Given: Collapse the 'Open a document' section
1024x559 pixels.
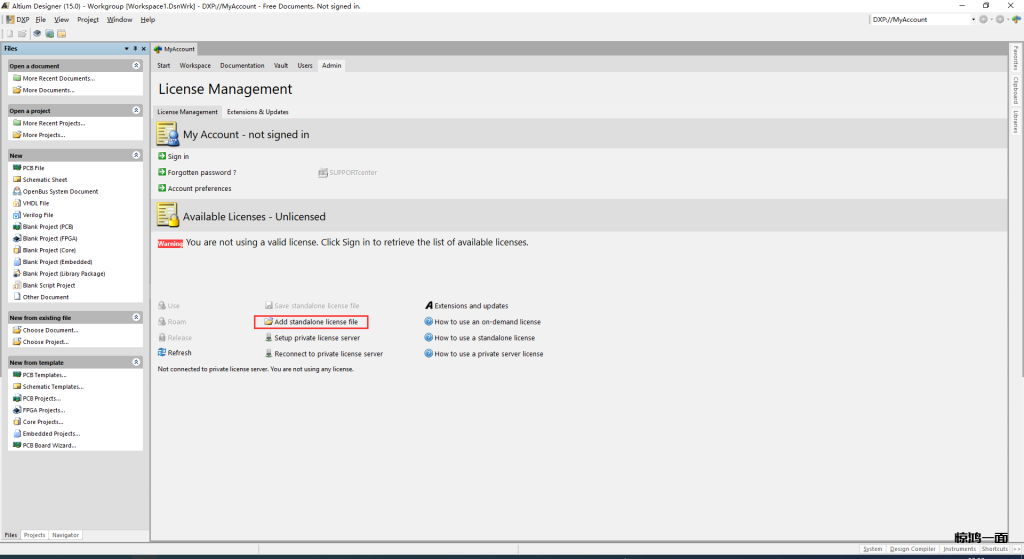Looking at the screenshot, I should [136, 66].
